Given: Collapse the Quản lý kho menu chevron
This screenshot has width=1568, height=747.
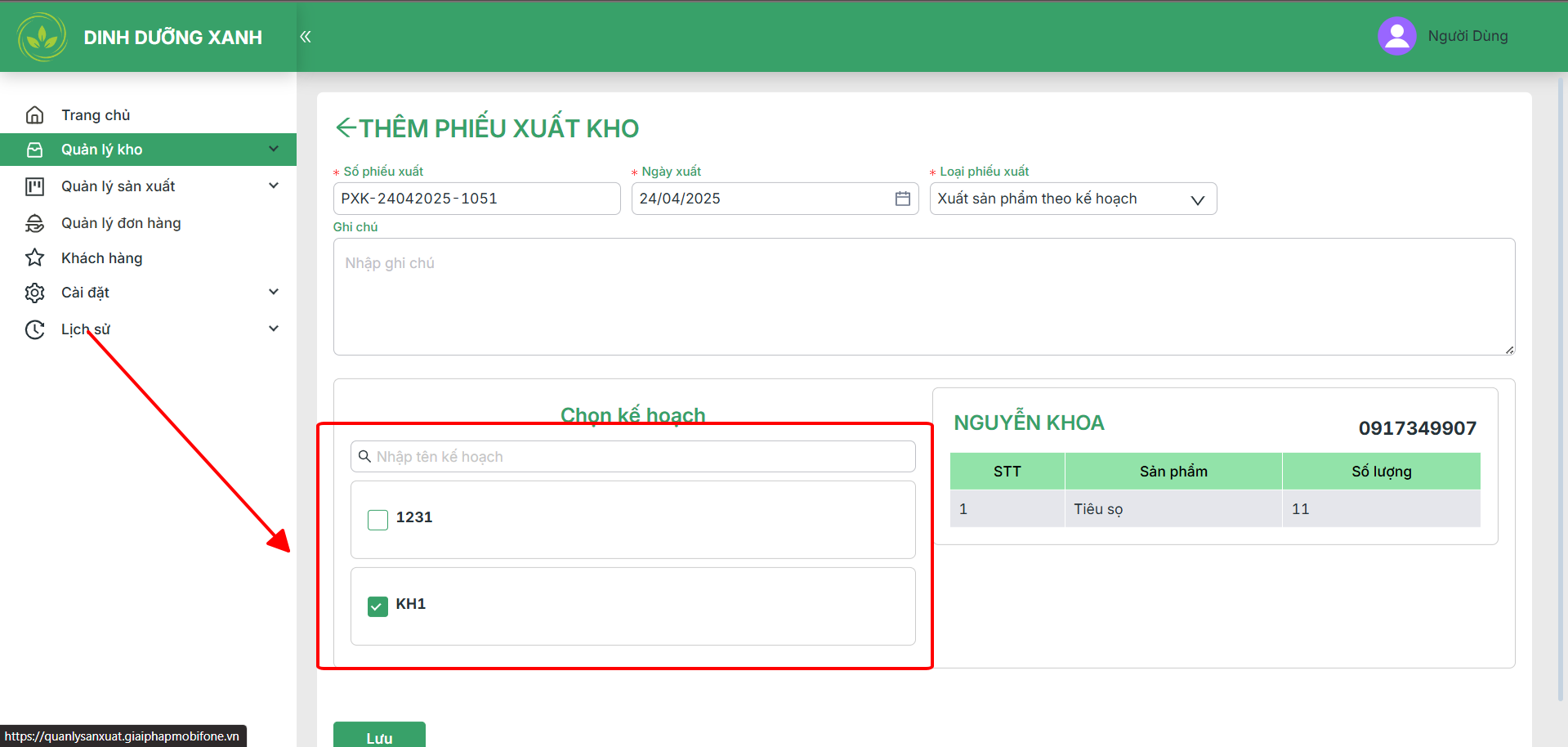Looking at the screenshot, I should pyautogui.click(x=274, y=149).
